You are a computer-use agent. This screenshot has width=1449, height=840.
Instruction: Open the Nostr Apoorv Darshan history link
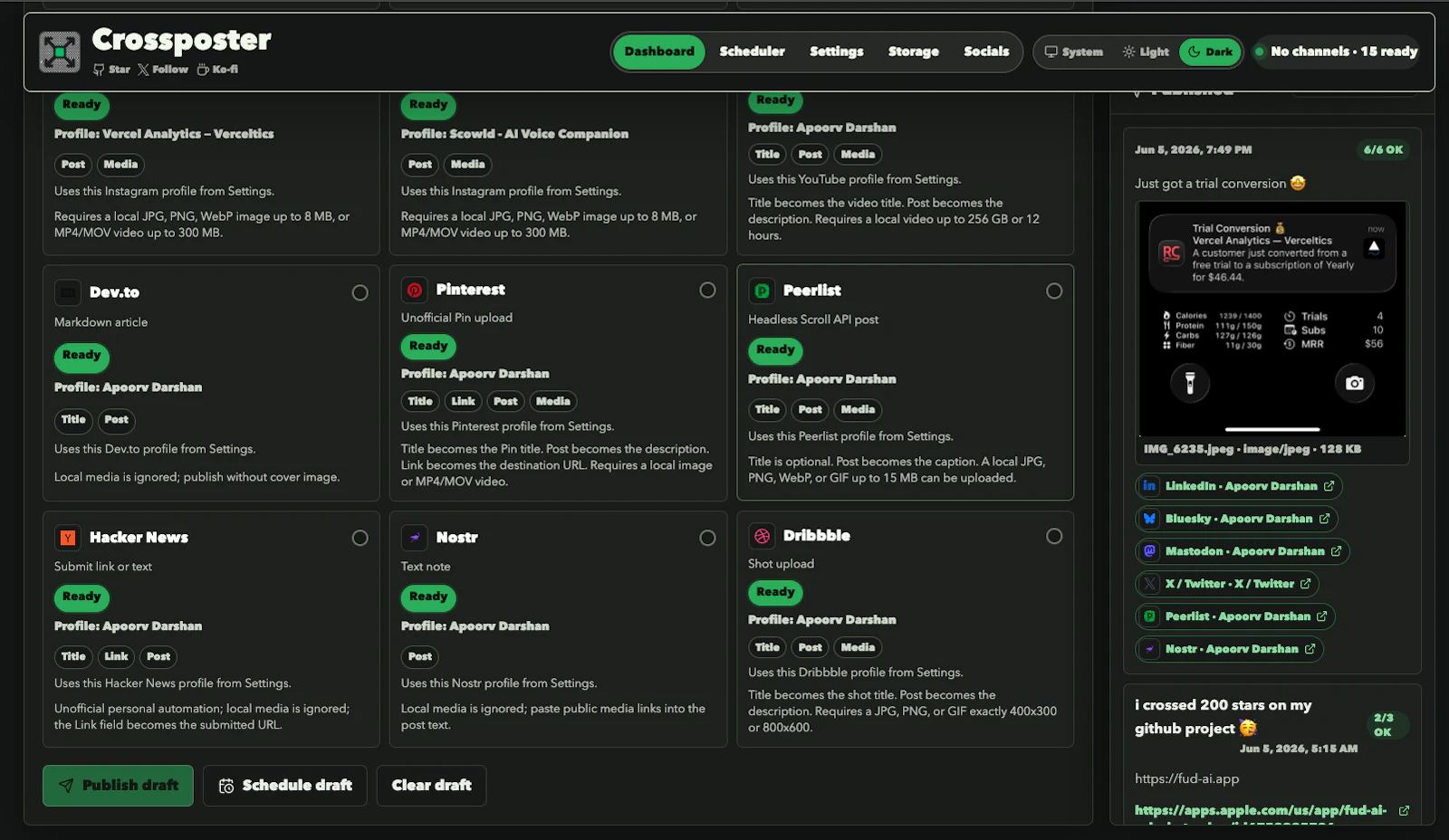(x=1229, y=649)
